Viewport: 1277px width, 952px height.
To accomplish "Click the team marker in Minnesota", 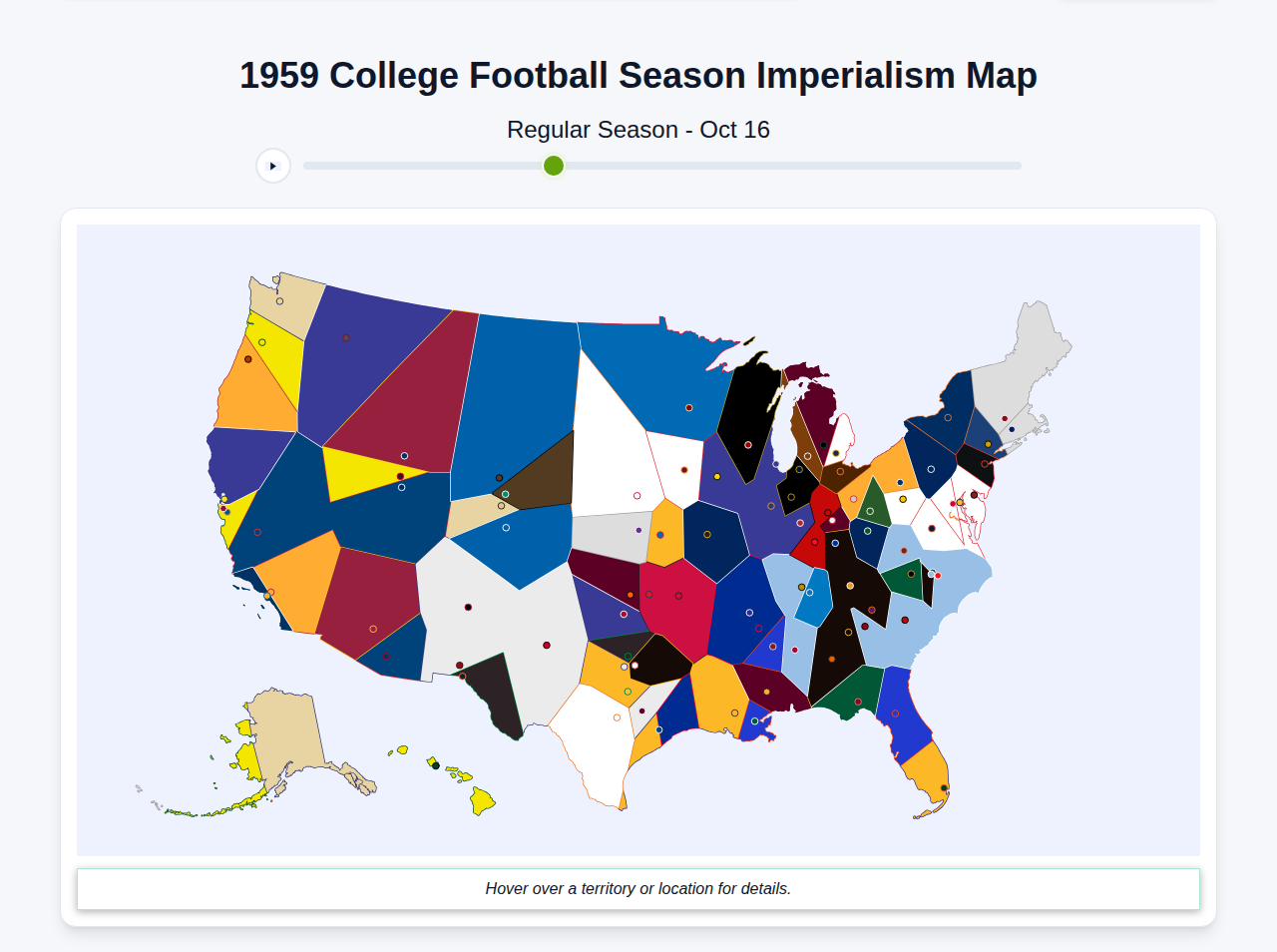I will pyautogui.click(x=688, y=407).
